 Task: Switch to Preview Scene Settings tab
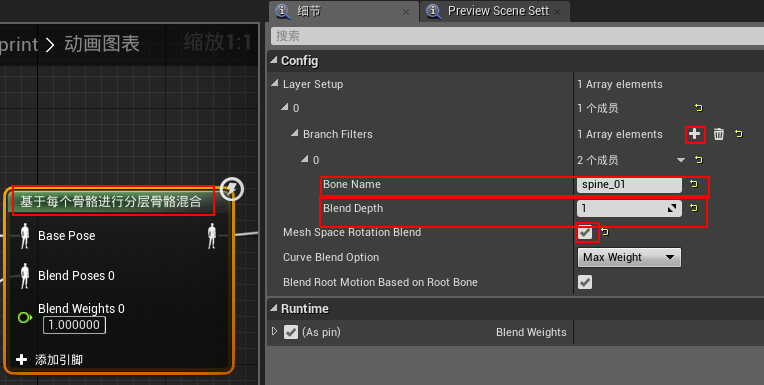point(494,11)
